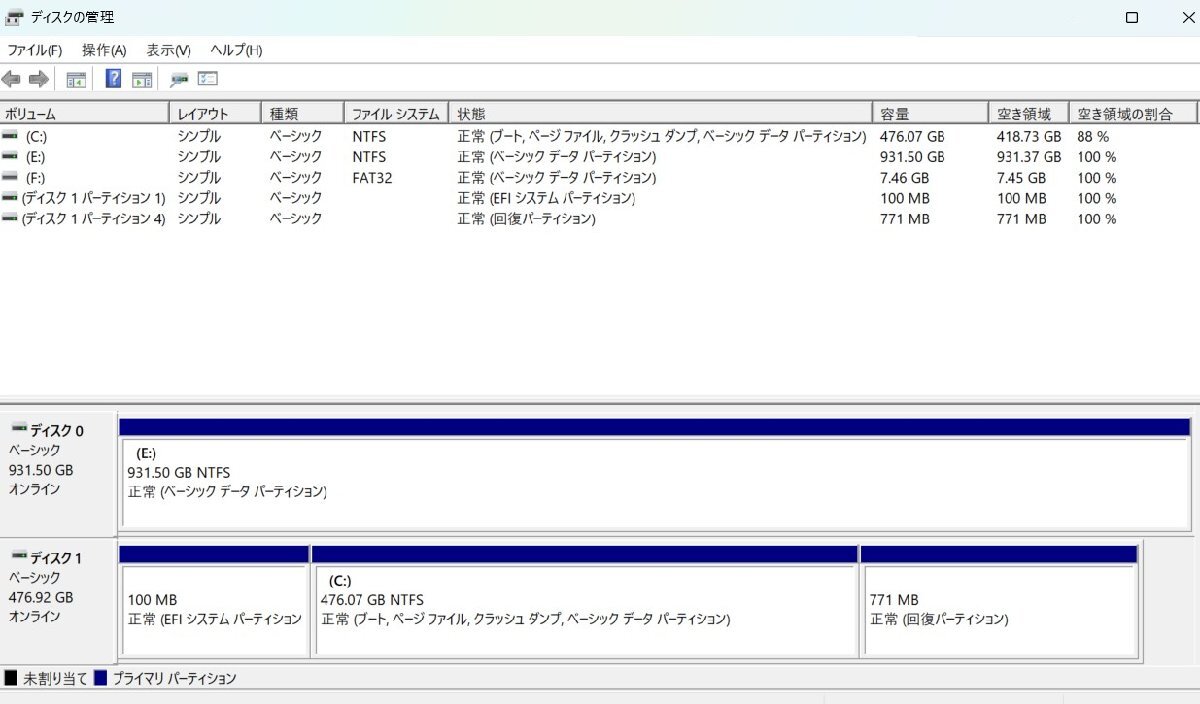Click the 7.45 GB free space cell
This screenshot has height=704, width=1200.
click(1021, 177)
